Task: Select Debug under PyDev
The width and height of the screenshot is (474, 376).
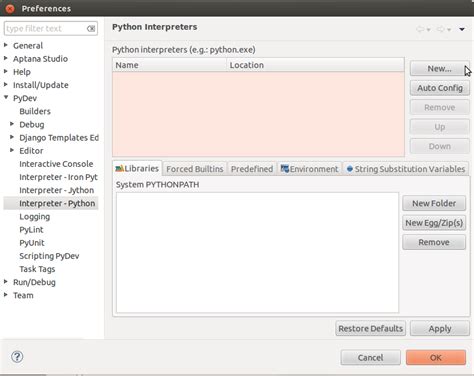Action: pyautogui.click(x=32, y=125)
